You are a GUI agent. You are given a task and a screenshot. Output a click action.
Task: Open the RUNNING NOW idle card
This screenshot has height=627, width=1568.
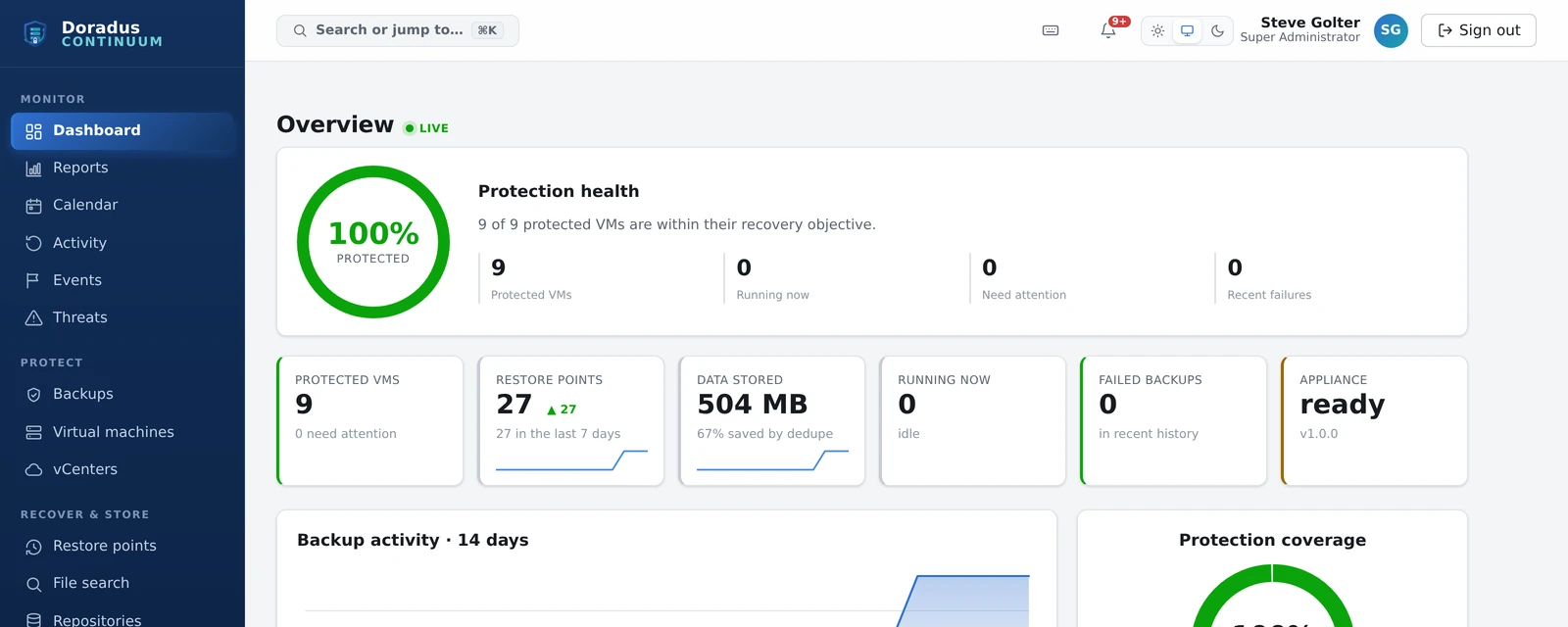coord(973,421)
